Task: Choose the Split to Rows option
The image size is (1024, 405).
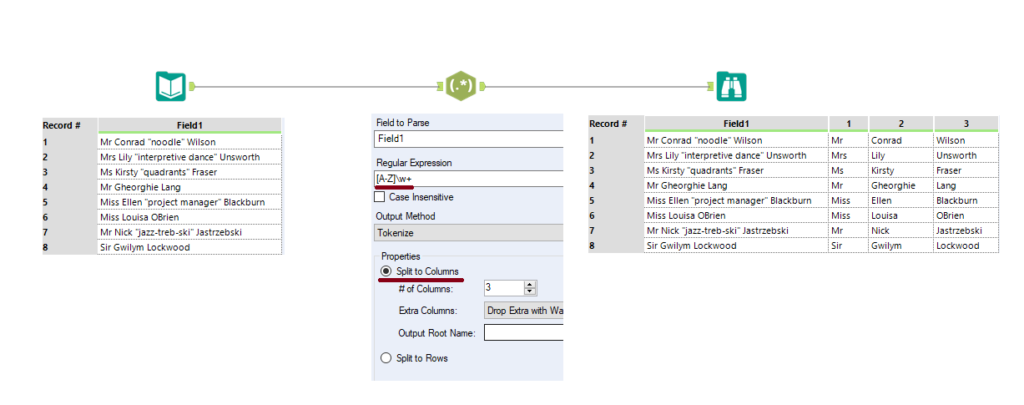Action: pos(383,358)
